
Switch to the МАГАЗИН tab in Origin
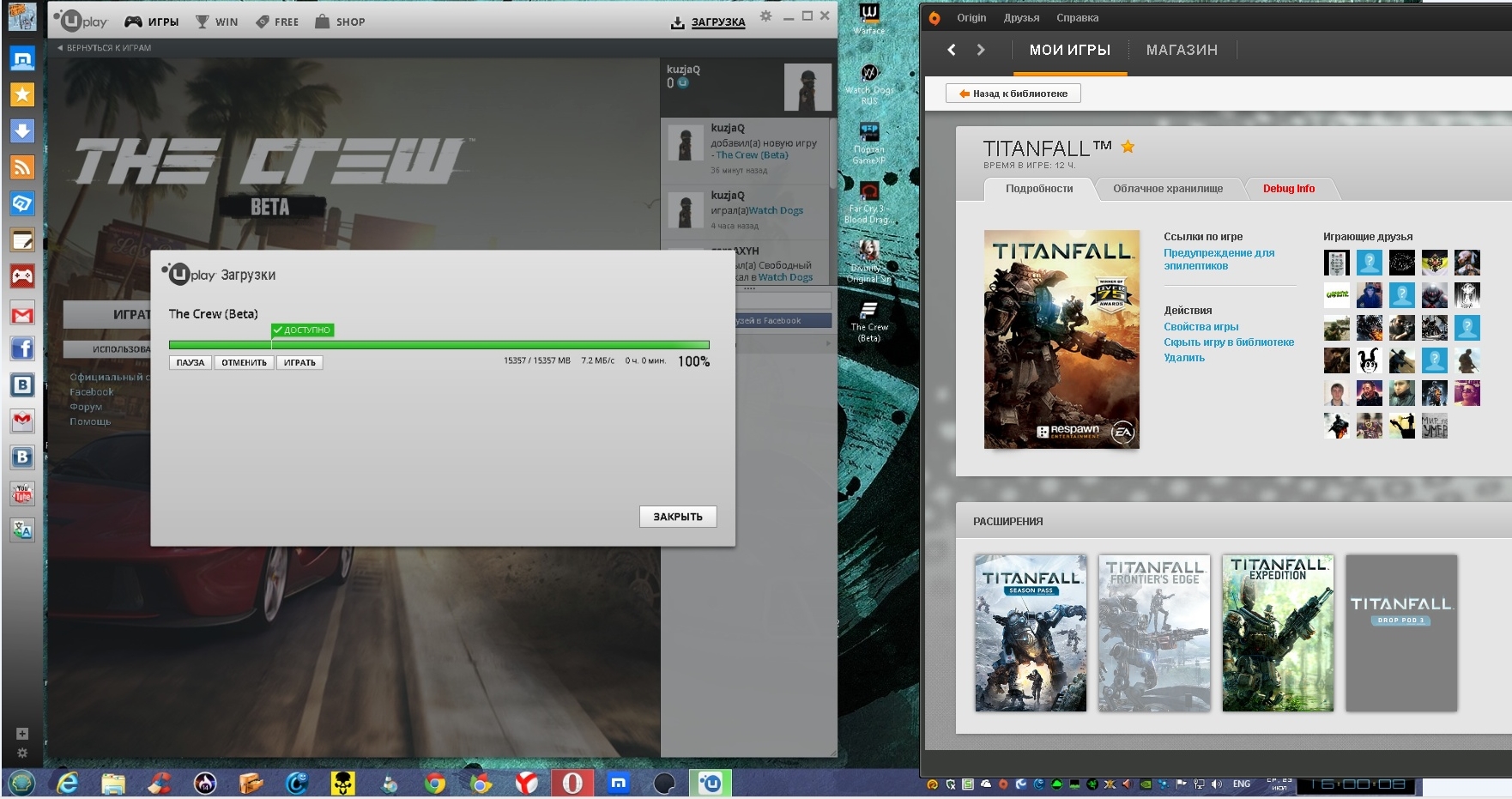click(x=1182, y=50)
